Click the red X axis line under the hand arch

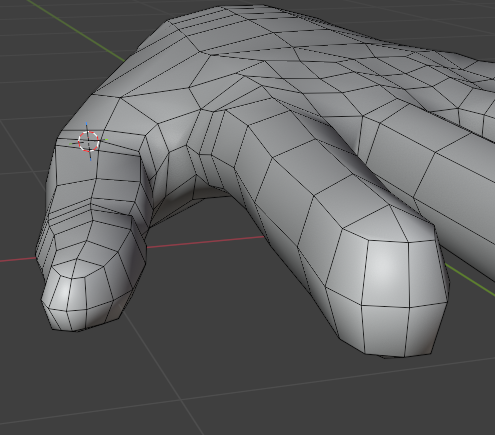(x=206, y=241)
